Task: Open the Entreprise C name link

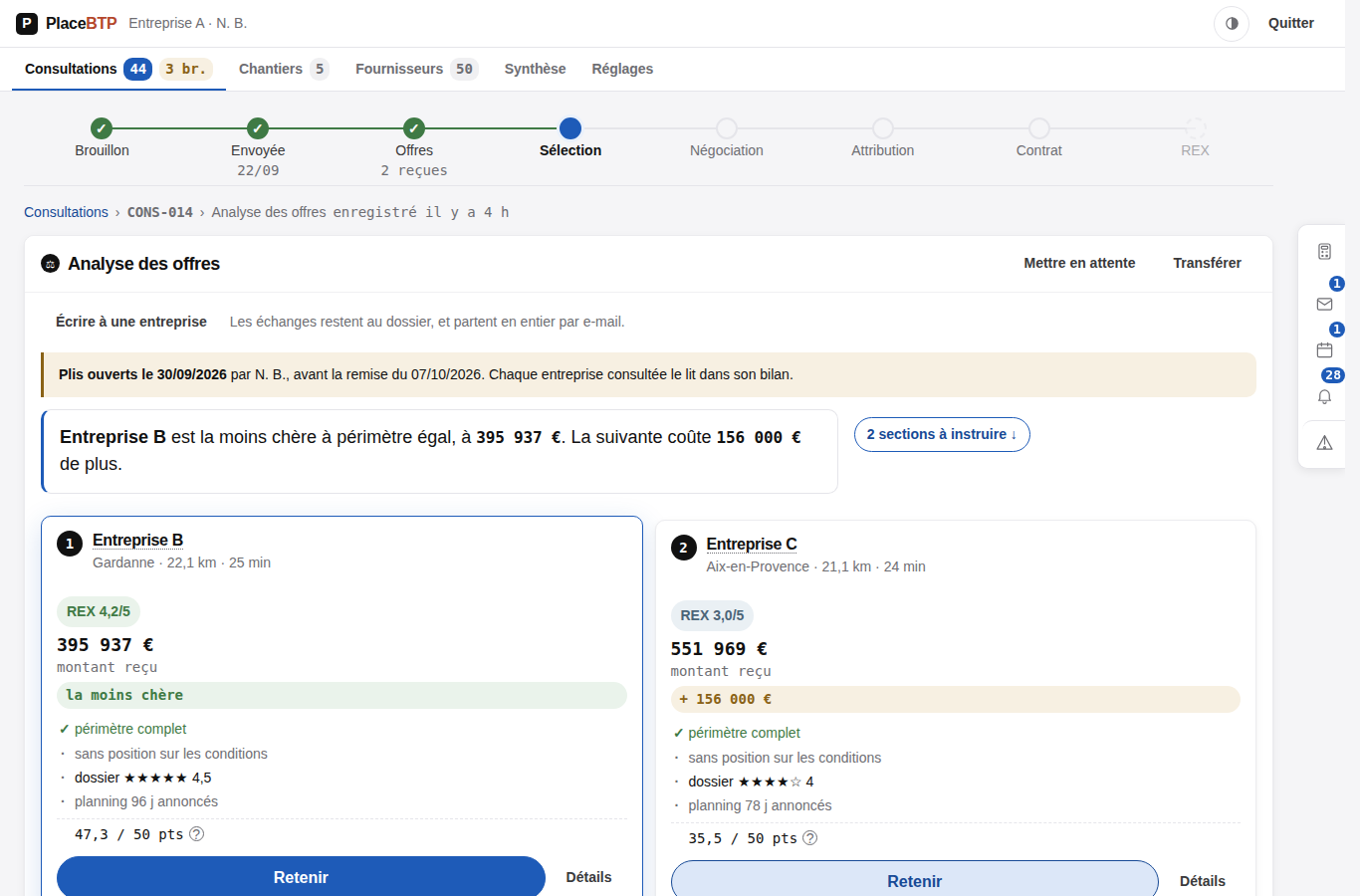Action: 752,544
